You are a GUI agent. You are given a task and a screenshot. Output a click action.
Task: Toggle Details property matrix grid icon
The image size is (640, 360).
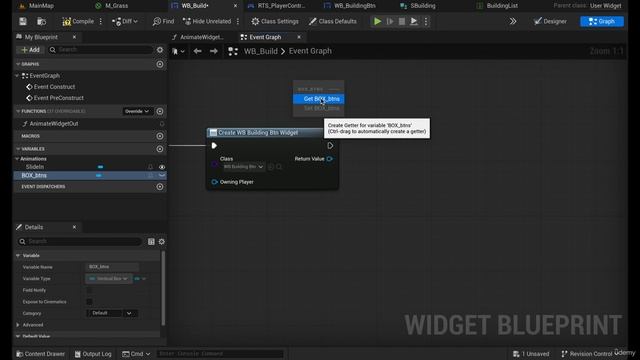point(151,242)
